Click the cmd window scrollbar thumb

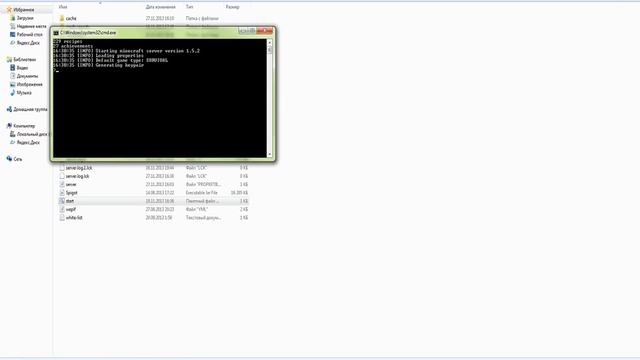tap(269, 49)
